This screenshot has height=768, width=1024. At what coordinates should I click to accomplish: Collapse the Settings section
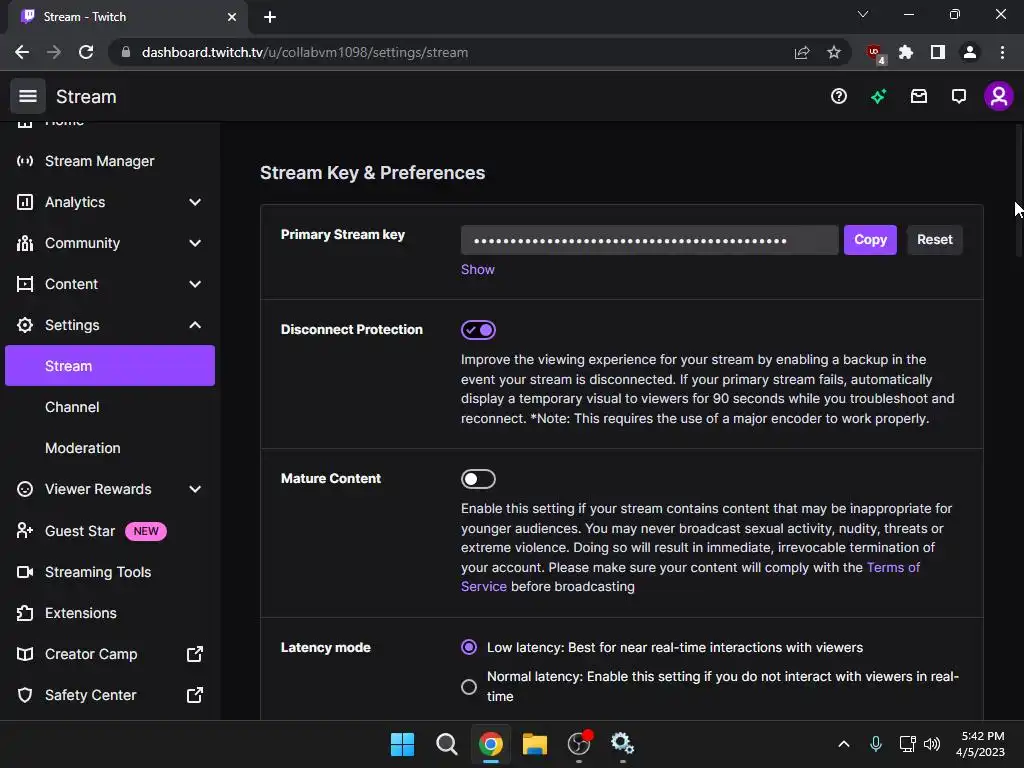(x=195, y=325)
